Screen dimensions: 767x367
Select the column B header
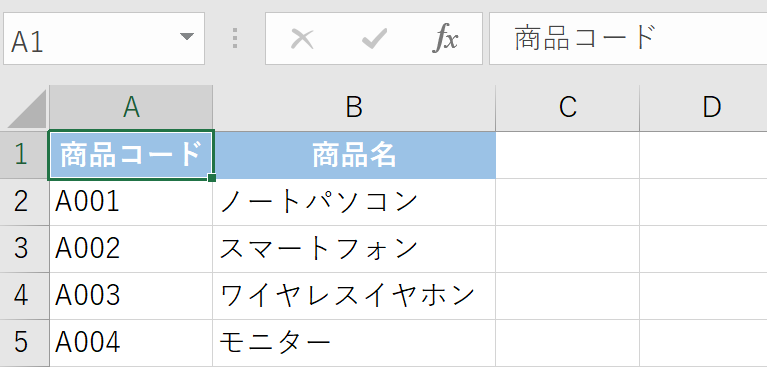tap(354, 108)
